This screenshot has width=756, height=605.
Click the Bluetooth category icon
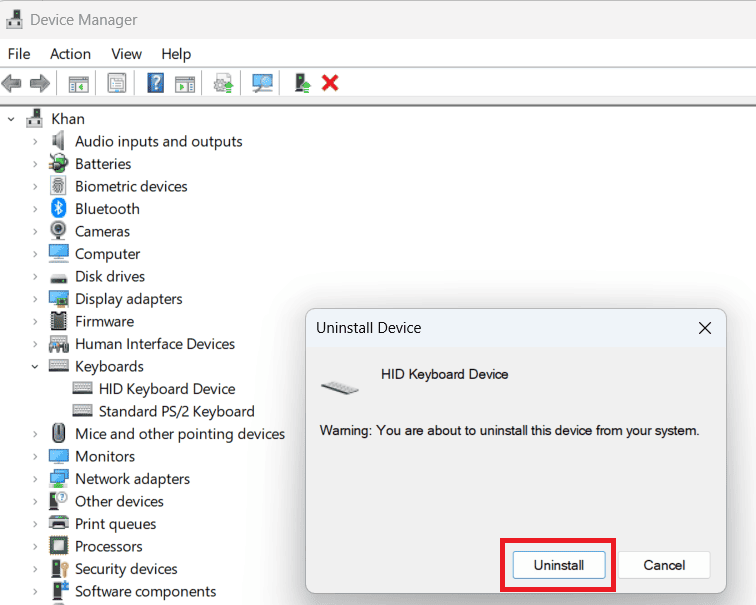(x=59, y=209)
